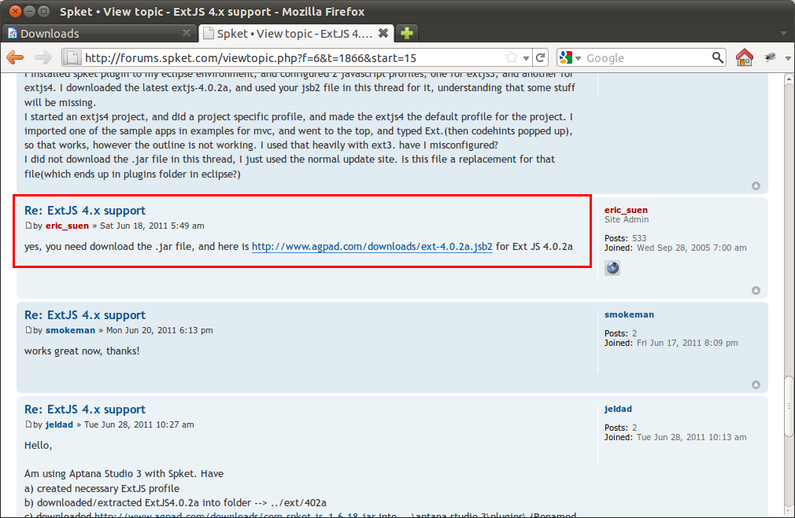Image resolution: width=795 pixels, height=518 pixels.
Task: Go back using the browser back arrow
Action: click(15, 58)
